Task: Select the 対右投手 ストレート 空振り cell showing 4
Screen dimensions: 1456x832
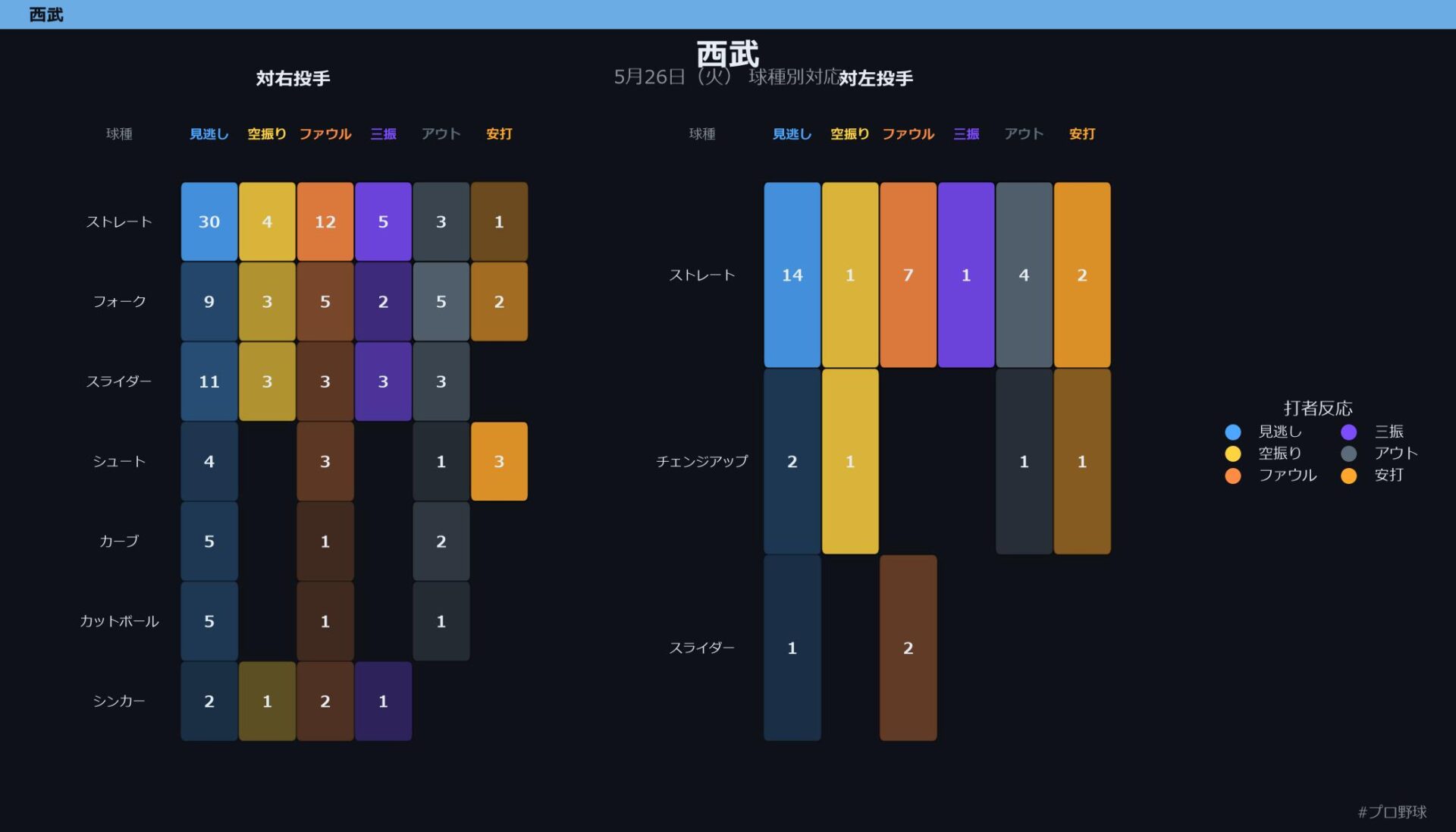Action: coord(267,221)
